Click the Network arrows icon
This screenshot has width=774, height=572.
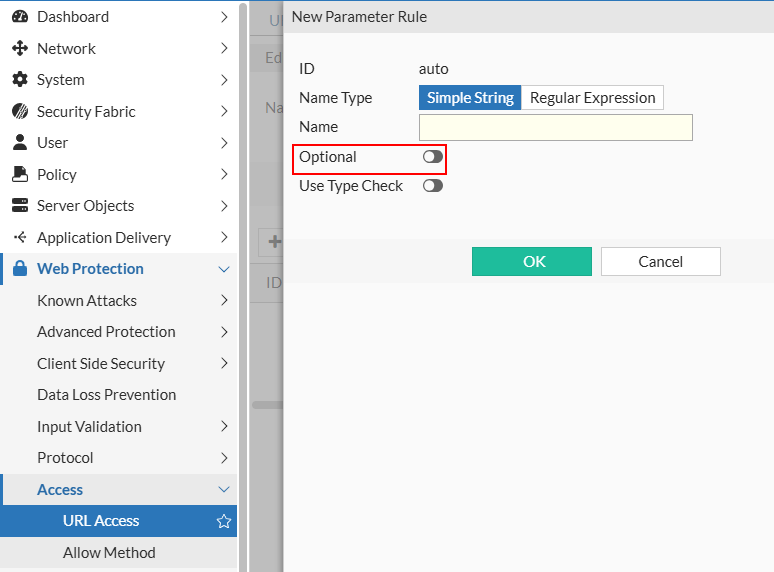click(19, 48)
